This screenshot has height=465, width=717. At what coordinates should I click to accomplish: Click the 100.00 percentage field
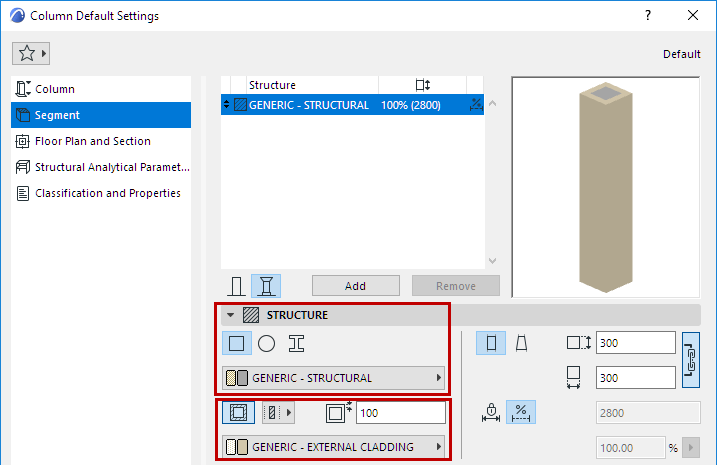[x=631, y=448]
